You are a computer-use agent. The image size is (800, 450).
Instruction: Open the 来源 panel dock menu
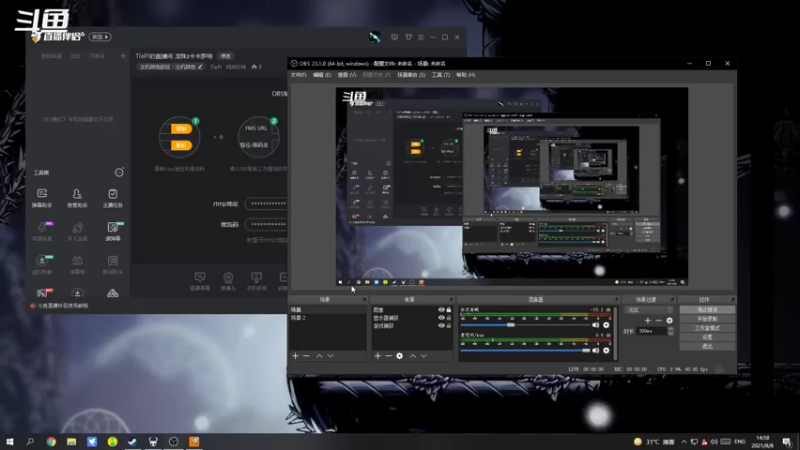click(451, 299)
